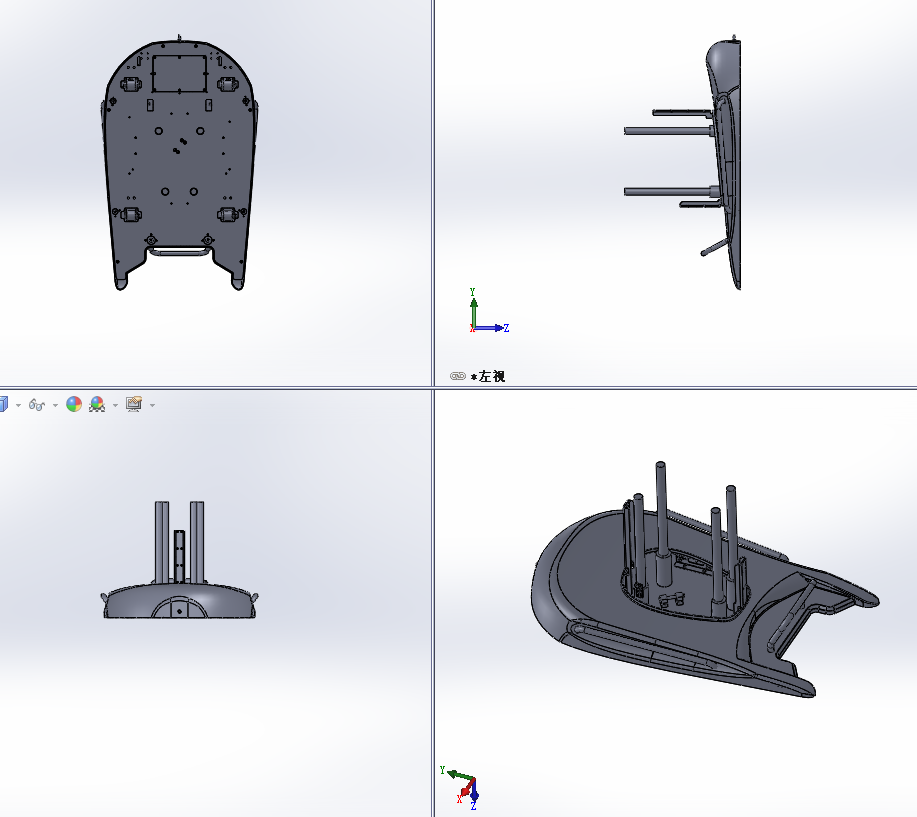Click the XYZ triad in the left view
The image size is (917, 817).
click(x=488, y=312)
